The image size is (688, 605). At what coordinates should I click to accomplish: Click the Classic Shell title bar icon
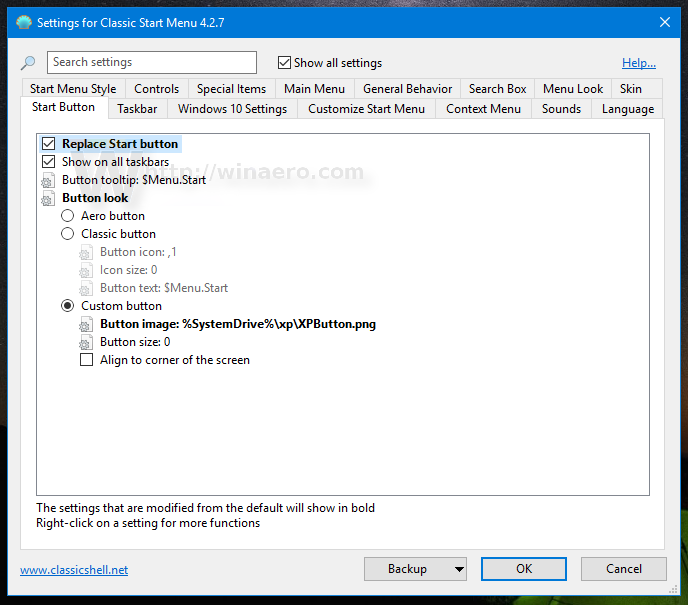tap(24, 22)
